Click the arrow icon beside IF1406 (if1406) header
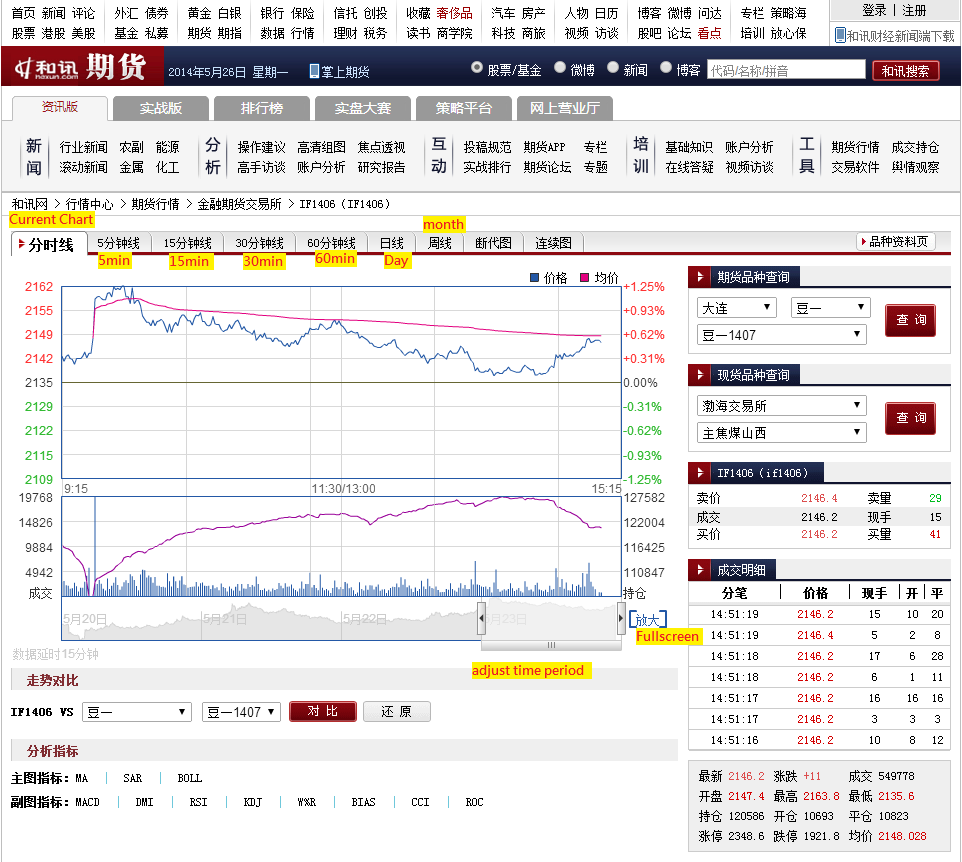This screenshot has width=962, height=862. [x=699, y=472]
